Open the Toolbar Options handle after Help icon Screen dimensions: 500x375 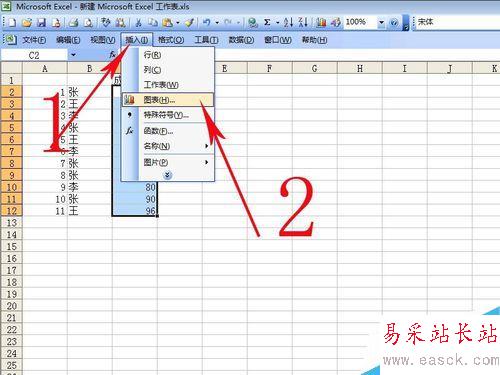pos(406,23)
